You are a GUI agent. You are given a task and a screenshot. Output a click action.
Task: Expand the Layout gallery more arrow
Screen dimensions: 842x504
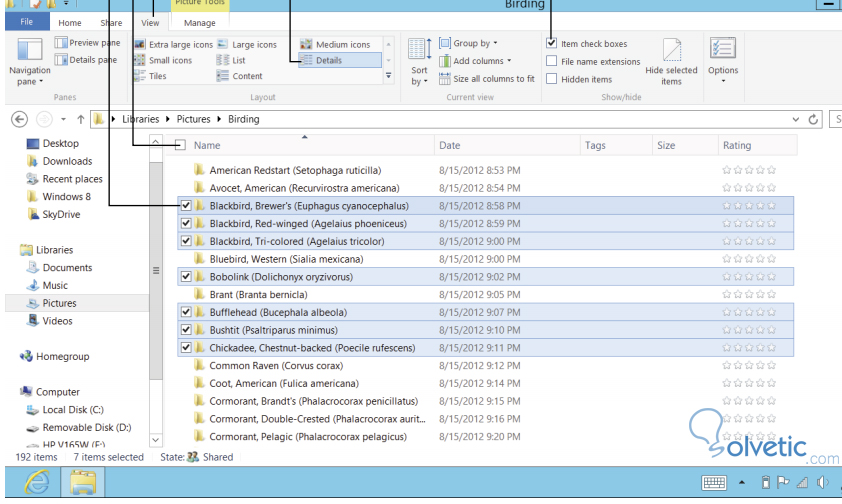pos(388,76)
